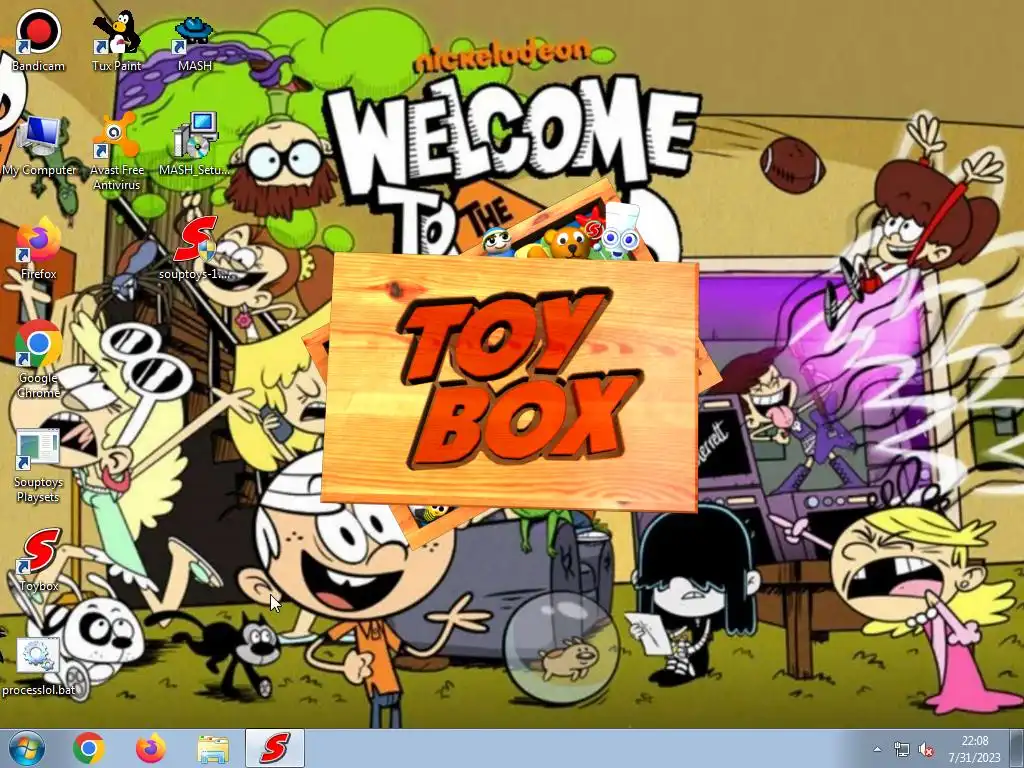This screenshot has height=768, width=1024.
Task: Open the Bandicam desktop shortcut
Action: click(39, 39)
